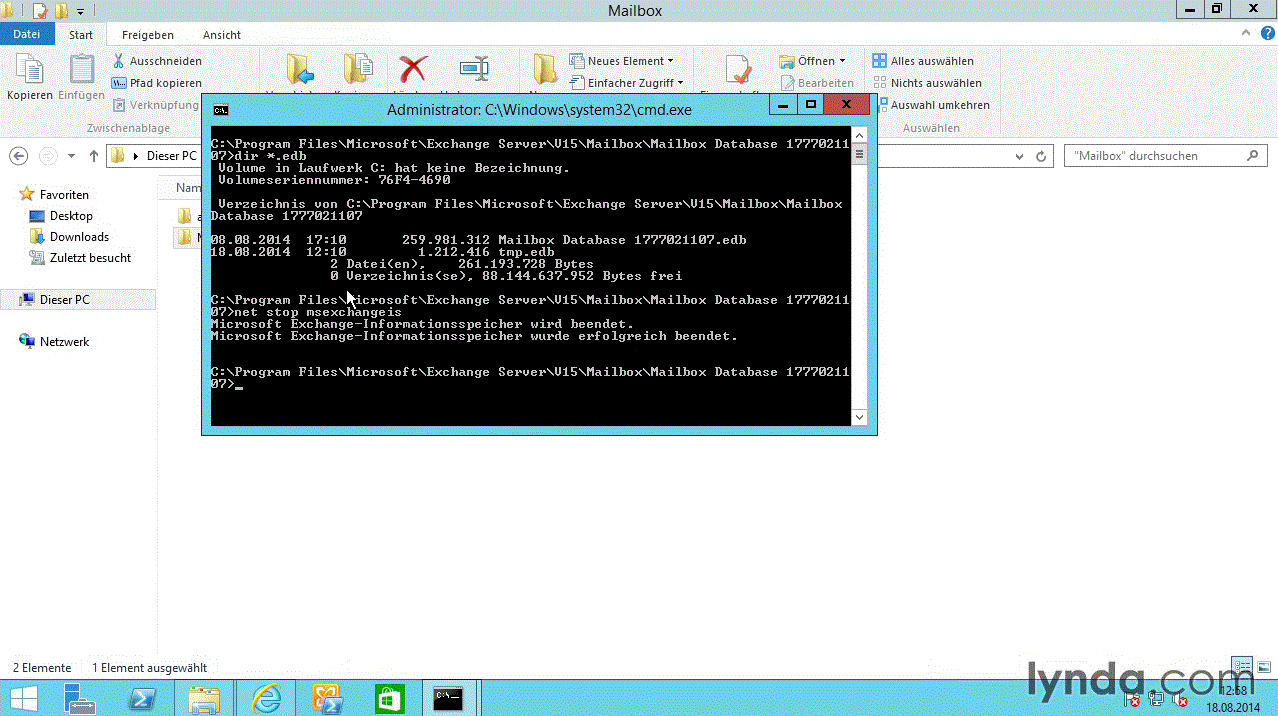Open the Neues Element dropdown

pyautogui.click(x=622, y=61)
